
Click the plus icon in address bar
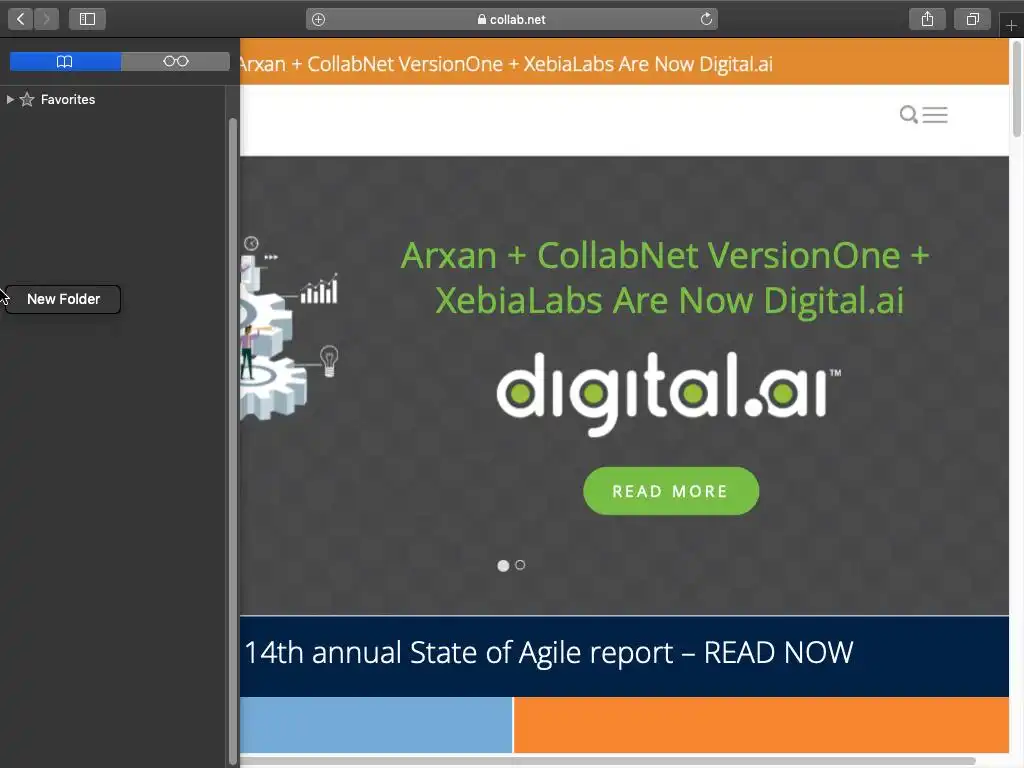pyautogui.click(x=318, y=20)
